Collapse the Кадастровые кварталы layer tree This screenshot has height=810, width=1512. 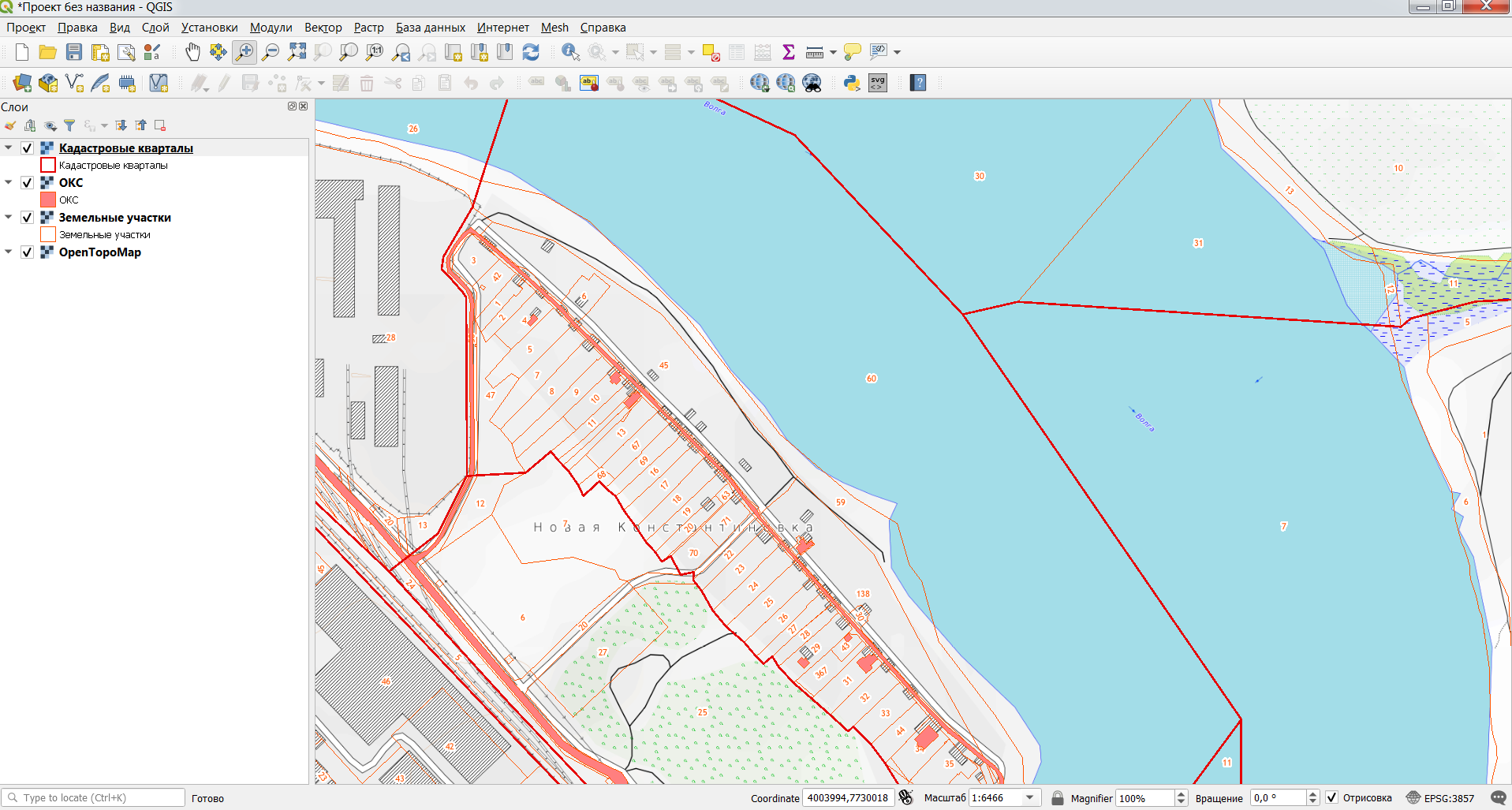pyautogui.click(x=9, y=147)
